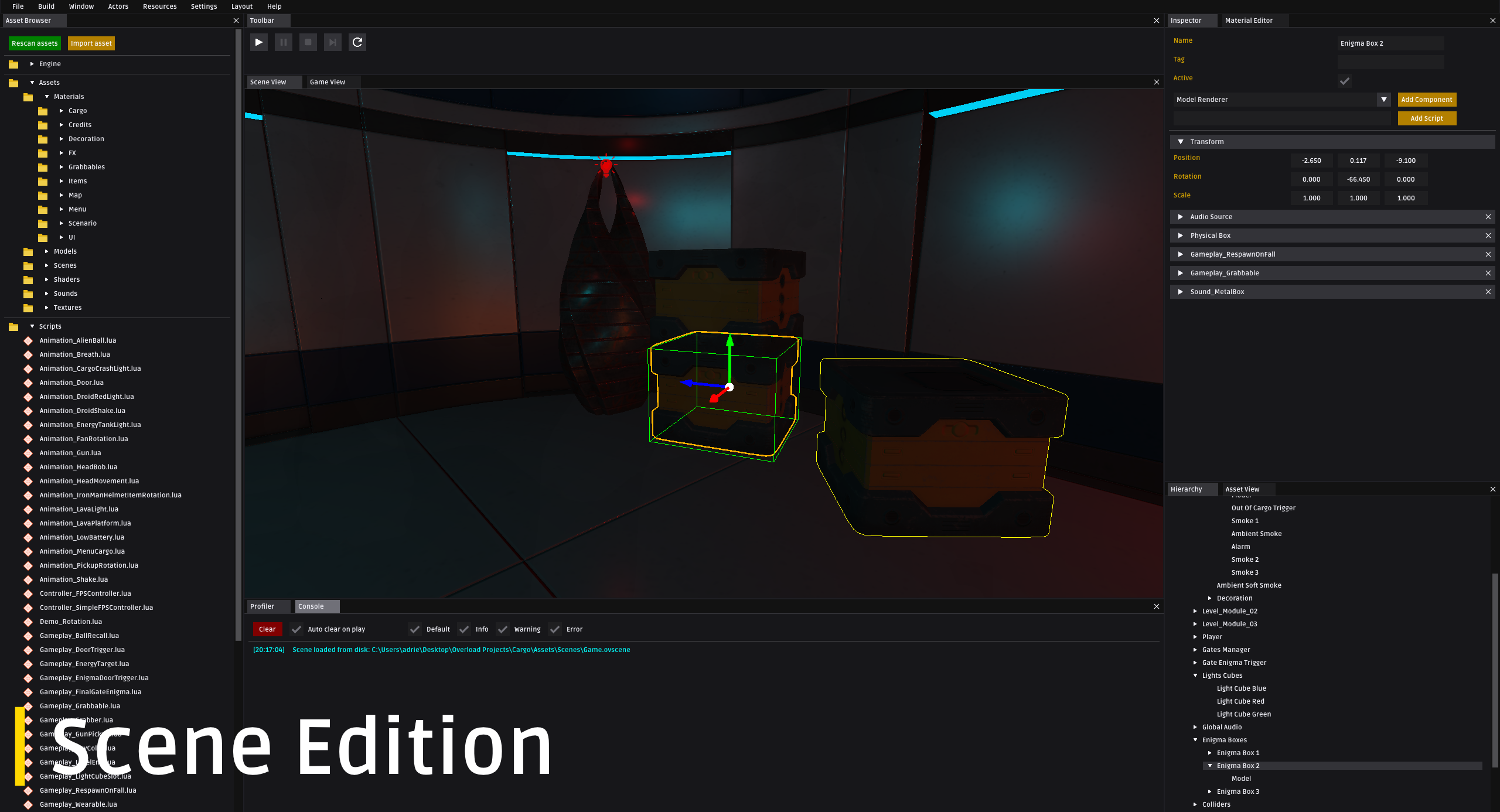The height and width of the screenshot is (812, 1500).
Task: Toggle Active checkbox on Enigma Box 2
Action: click(1345, 80)
